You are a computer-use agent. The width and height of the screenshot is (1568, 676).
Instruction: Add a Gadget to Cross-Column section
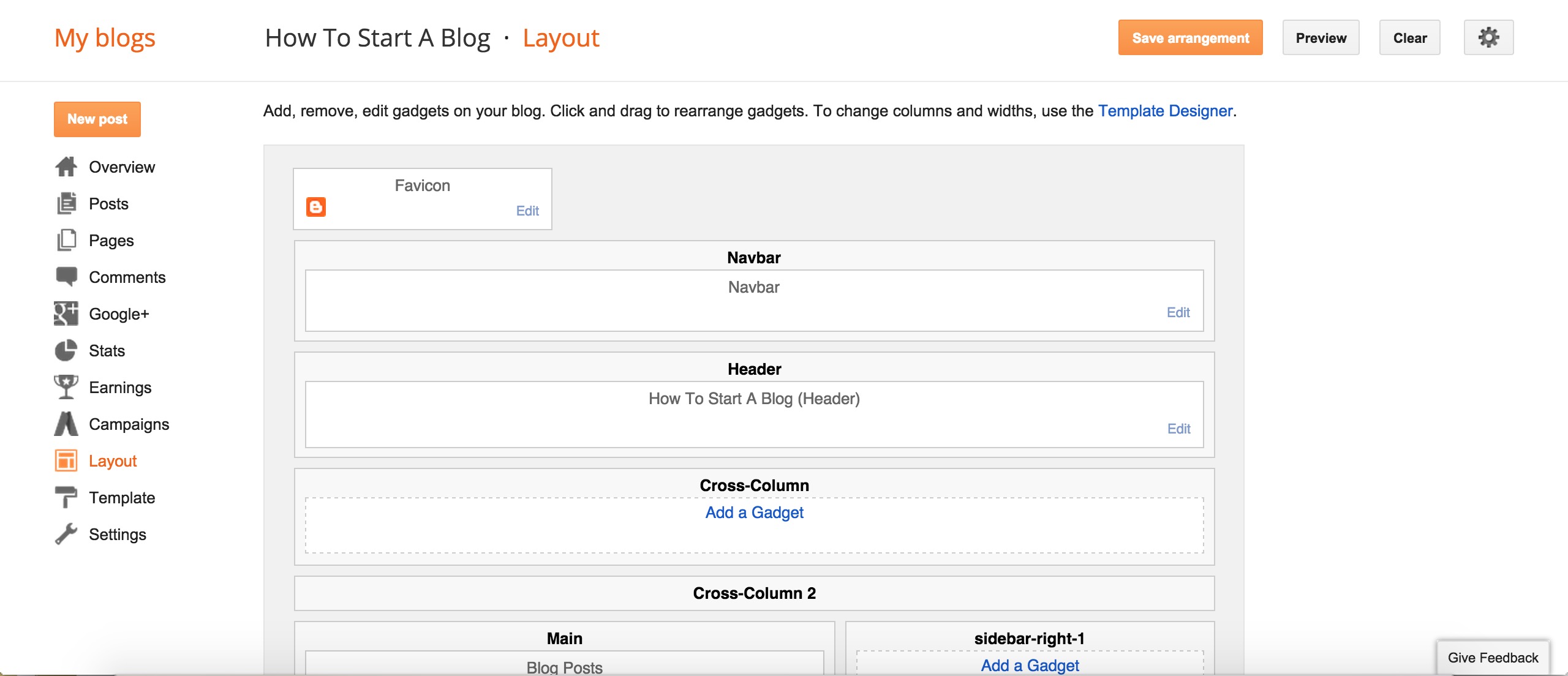[x=754, y=513]
